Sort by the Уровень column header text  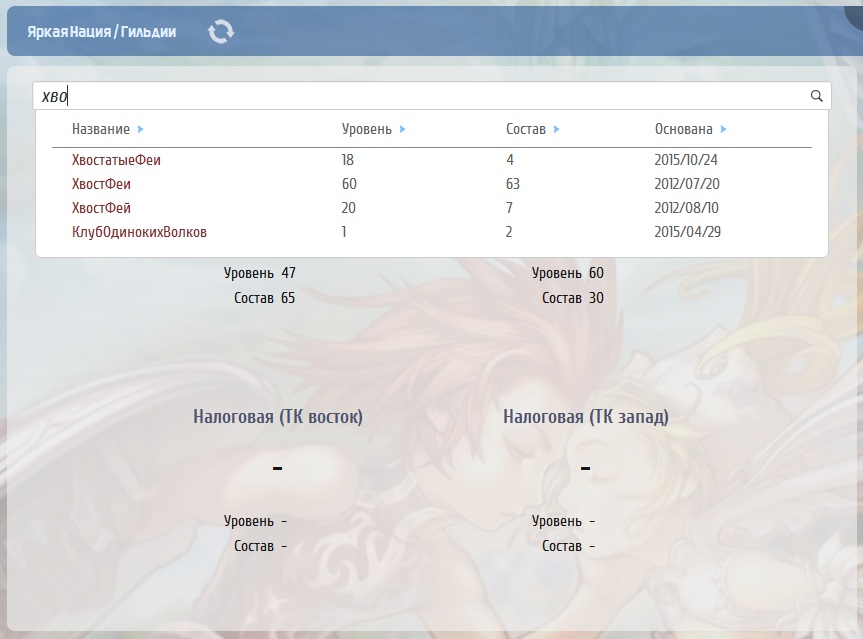(367, 129)
